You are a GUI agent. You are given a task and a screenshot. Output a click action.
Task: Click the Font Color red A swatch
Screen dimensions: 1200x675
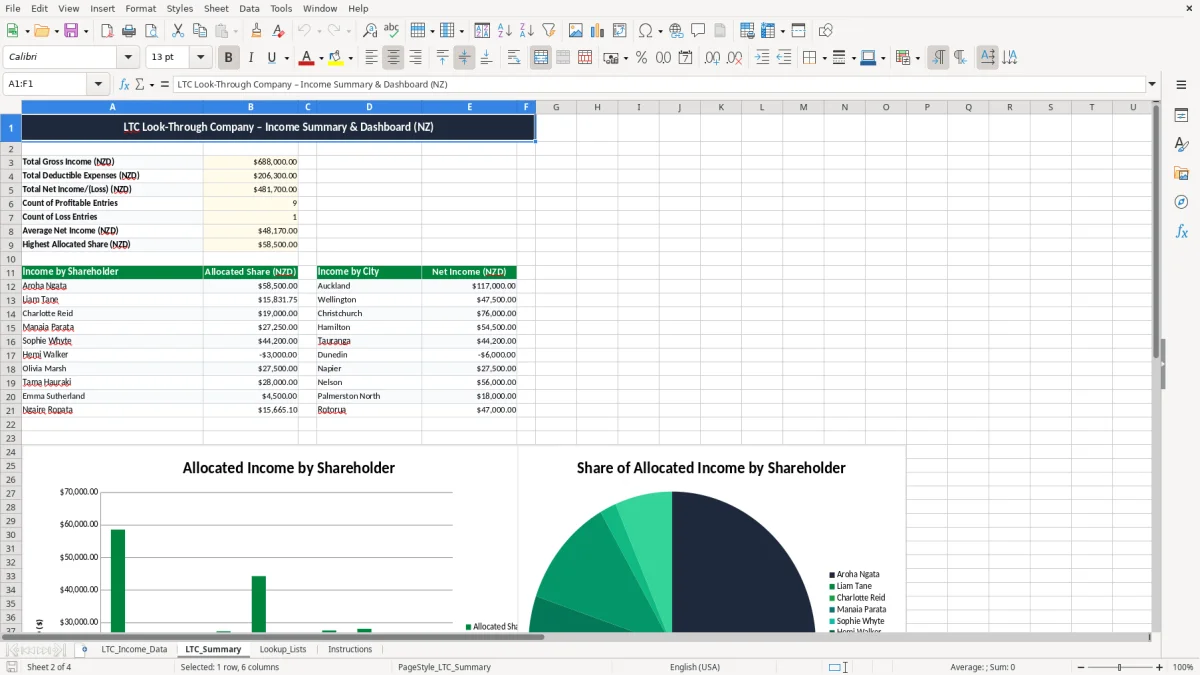pyautogui.click(x=306, y=58)
